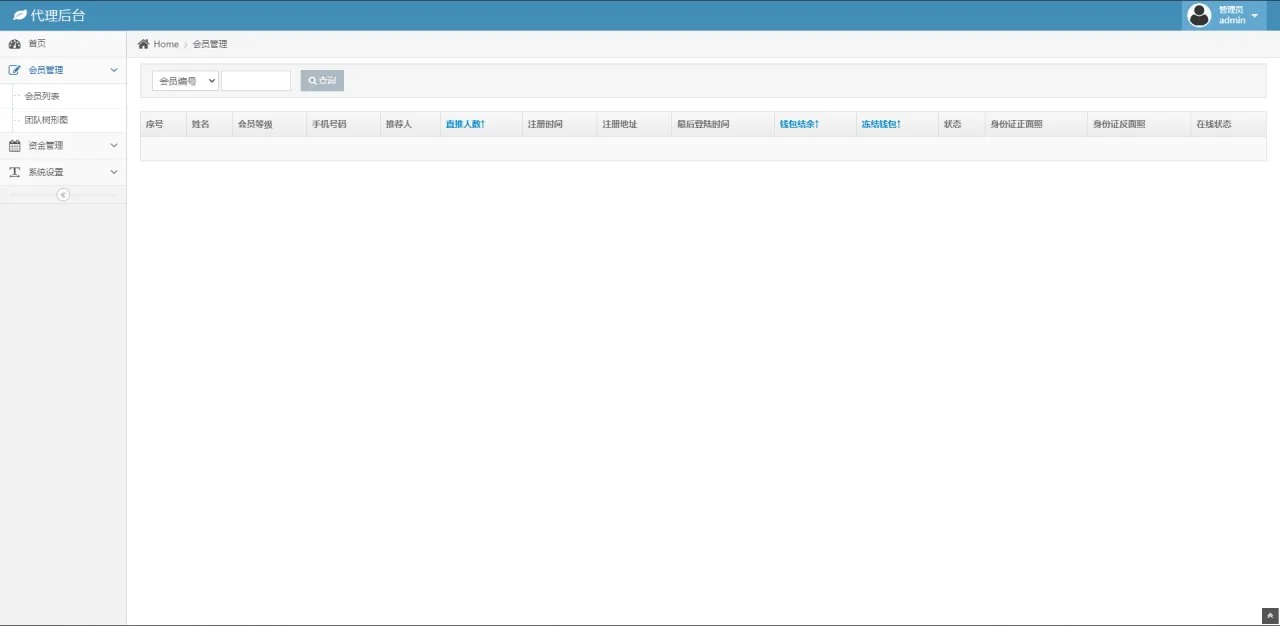Click the dashboard icon next to 首页
This screenshot has width=1280, height=626.
pos(15,44)
